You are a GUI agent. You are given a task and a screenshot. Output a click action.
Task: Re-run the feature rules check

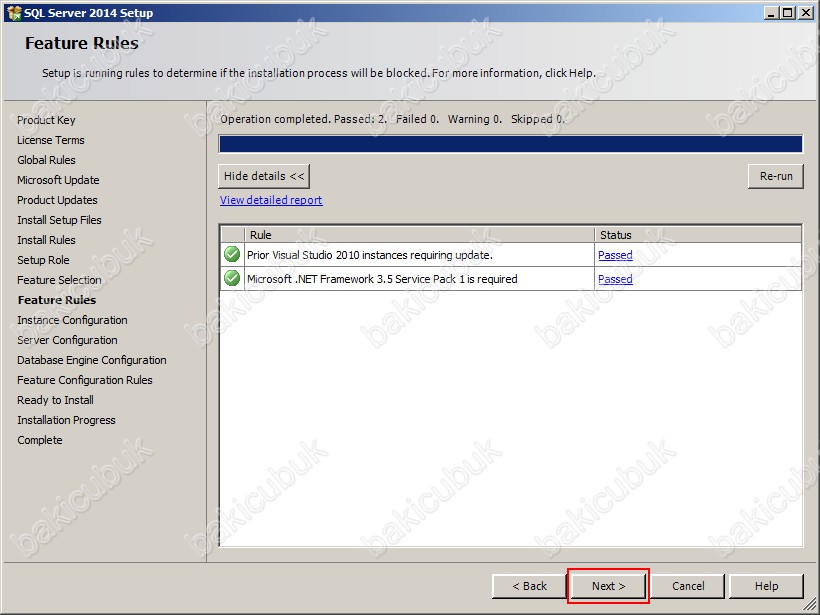(776, 176)
